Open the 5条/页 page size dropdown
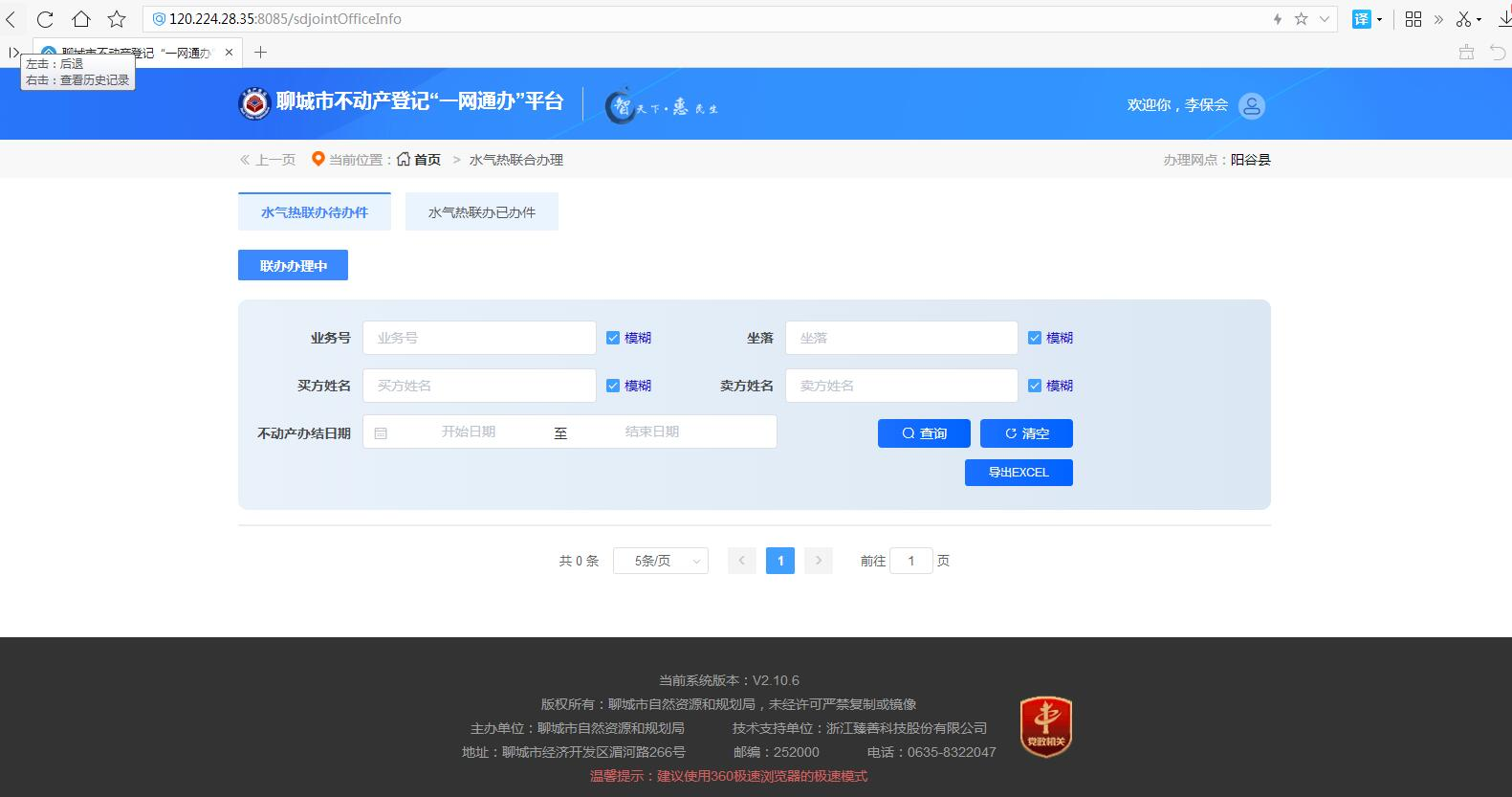Screen dimensions: 1512x797 pyautogui.click(x=660, y=561)
